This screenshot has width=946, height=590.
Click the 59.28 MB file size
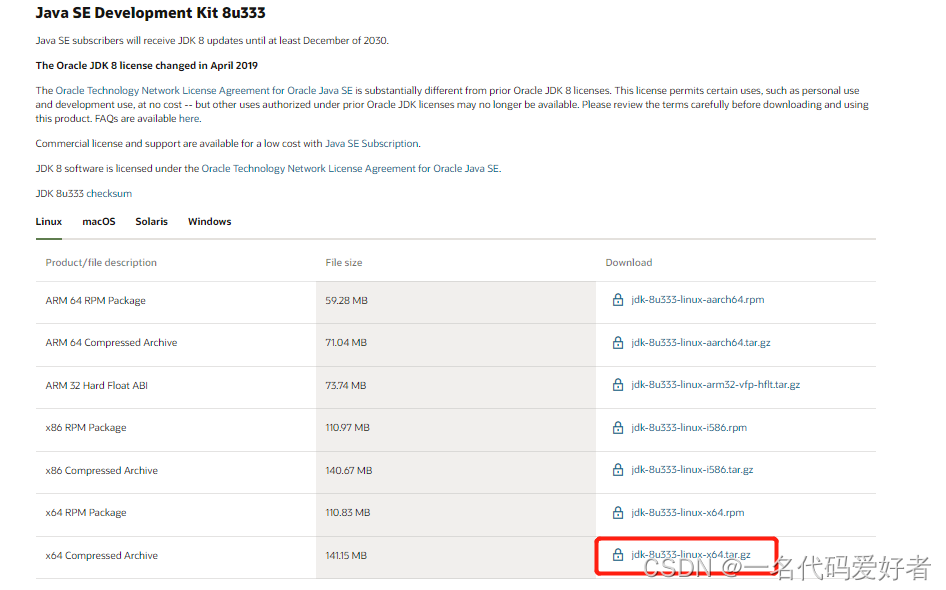(346, 300)
